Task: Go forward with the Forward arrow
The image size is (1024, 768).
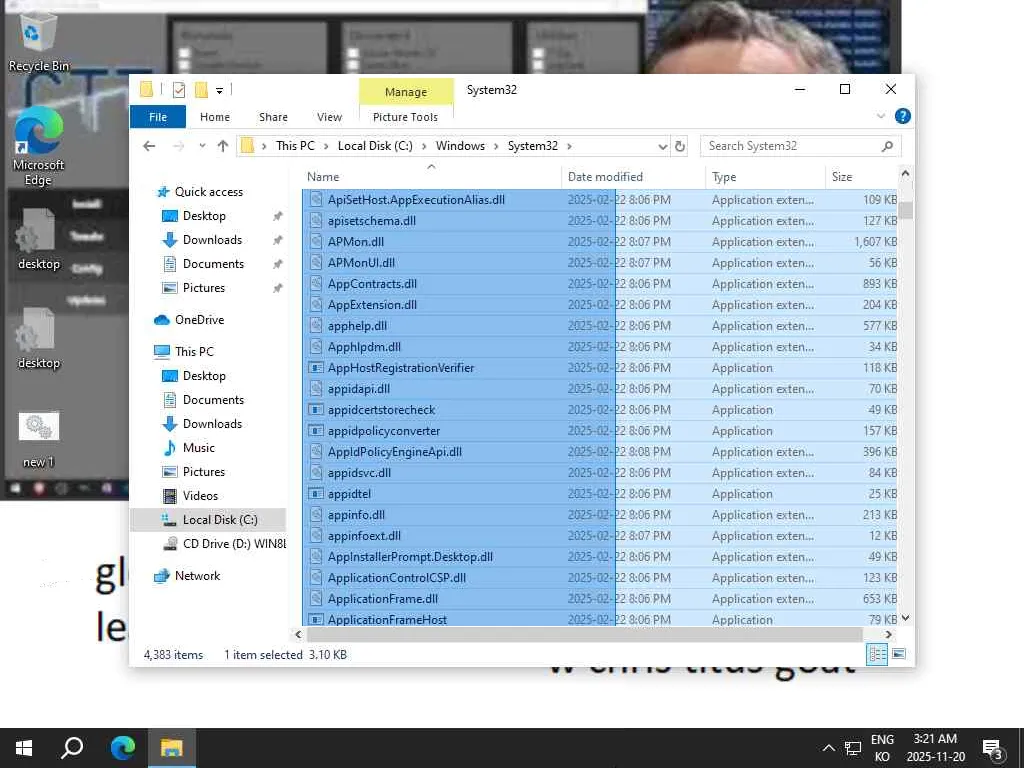Action: tap(178, 146)
